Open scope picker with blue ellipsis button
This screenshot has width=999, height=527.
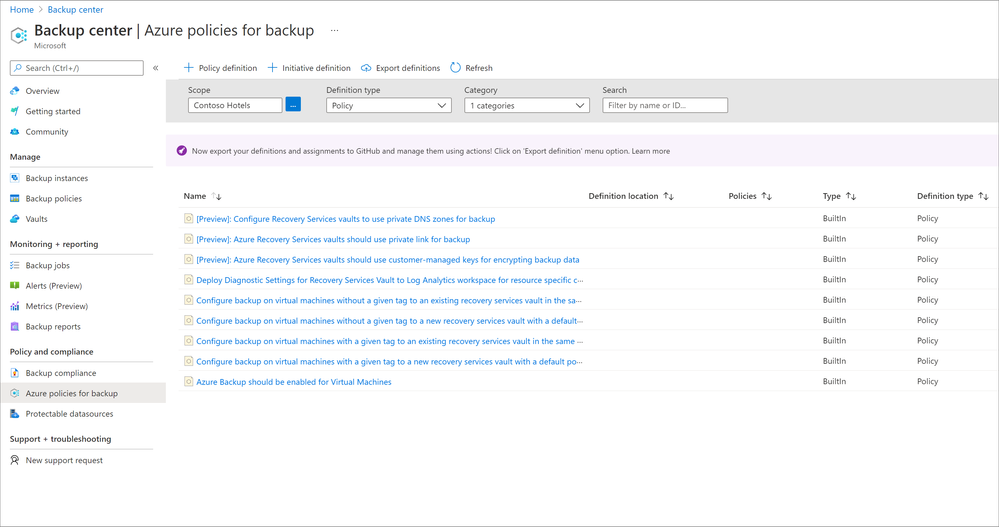coord(293,105)
